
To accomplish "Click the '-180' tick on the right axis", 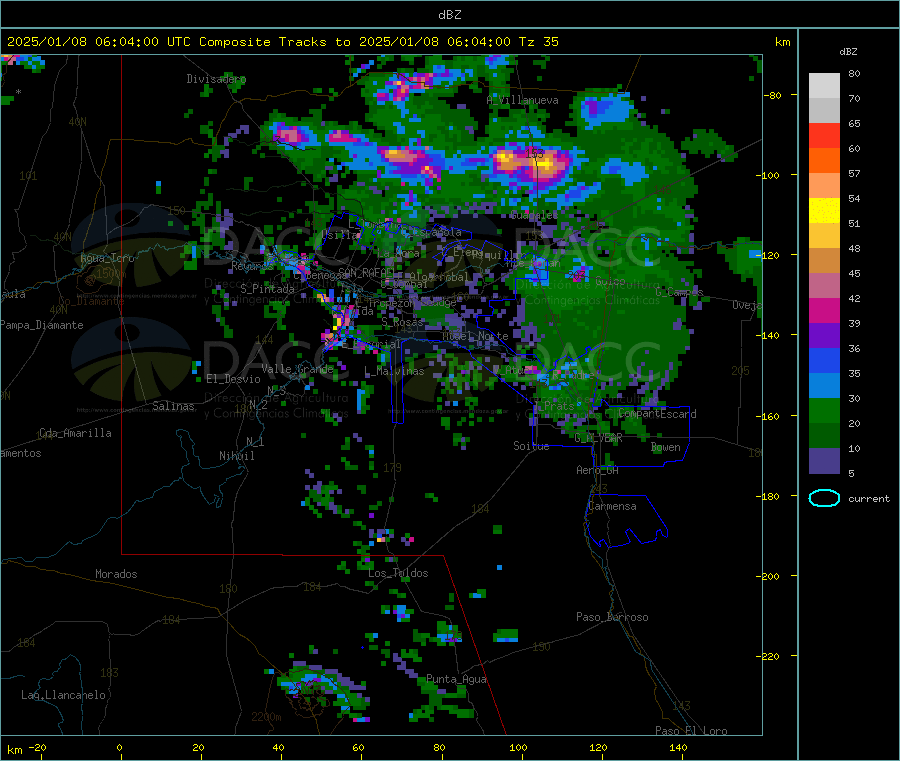I will click(767, 496).
